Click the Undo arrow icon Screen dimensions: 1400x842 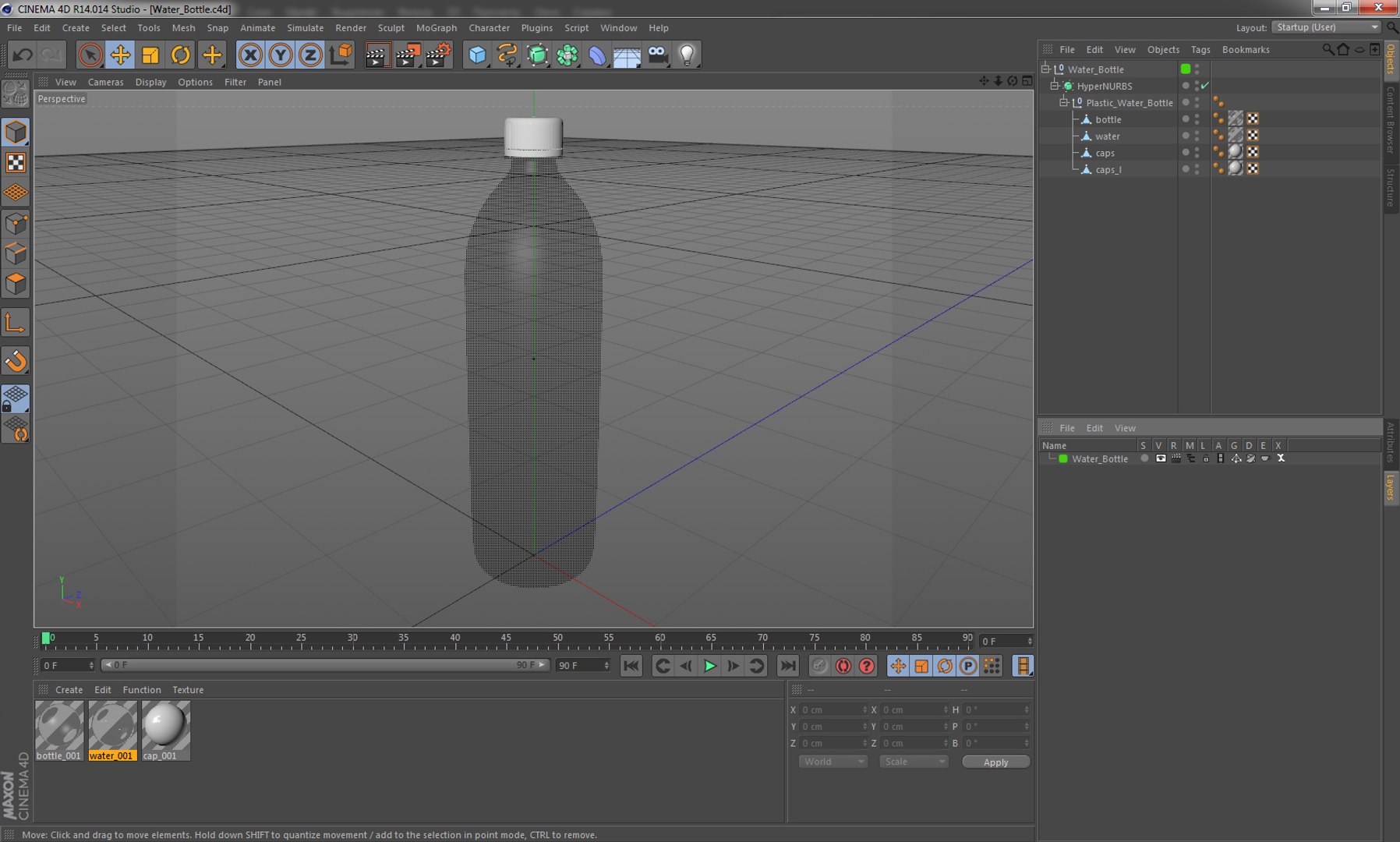[23, 55]
